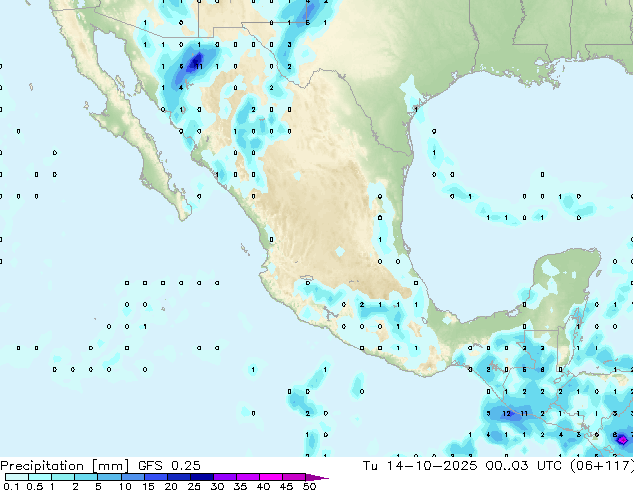
Task: Select the 2–5 mm legend color box
Action: tap(86, 477)
